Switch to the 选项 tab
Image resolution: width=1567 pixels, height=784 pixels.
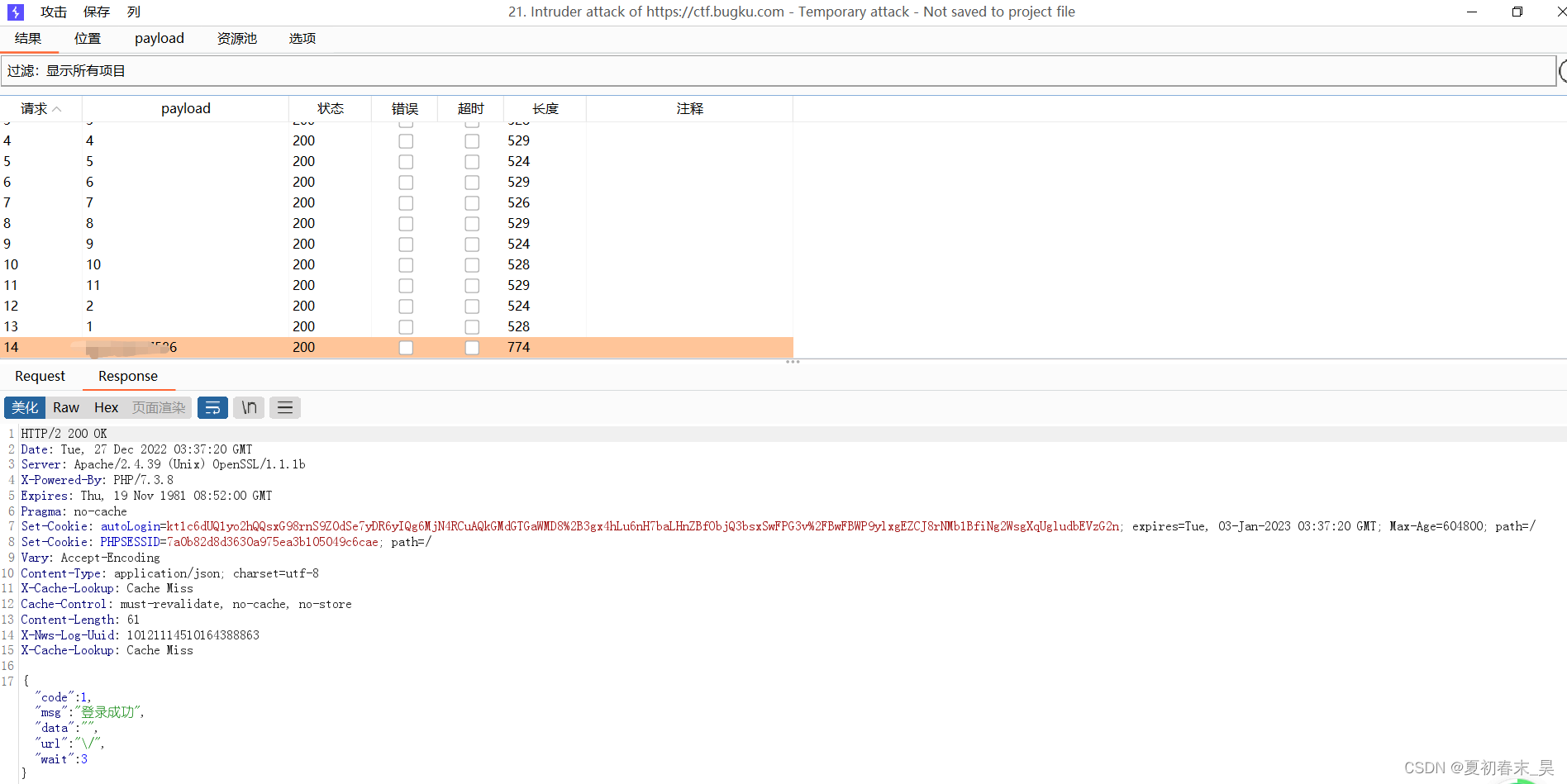click(x=302, y=39)
